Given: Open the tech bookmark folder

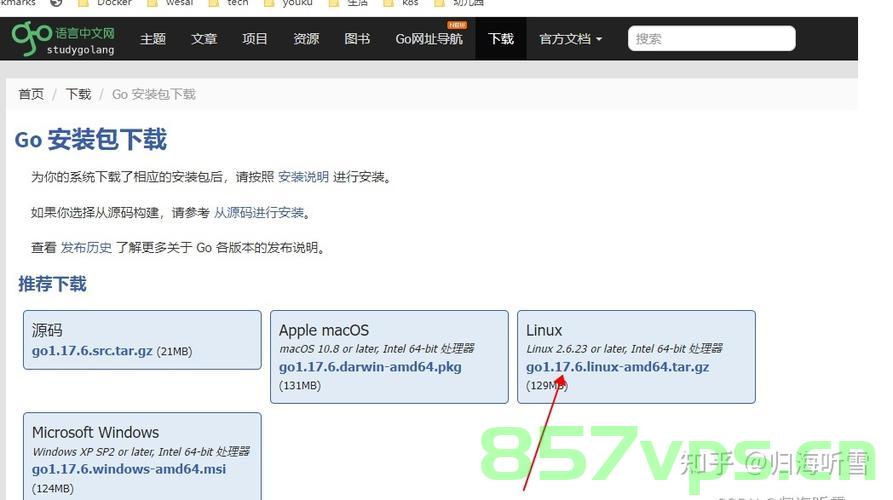Looking at the screenshot, I should pos(229,3).
